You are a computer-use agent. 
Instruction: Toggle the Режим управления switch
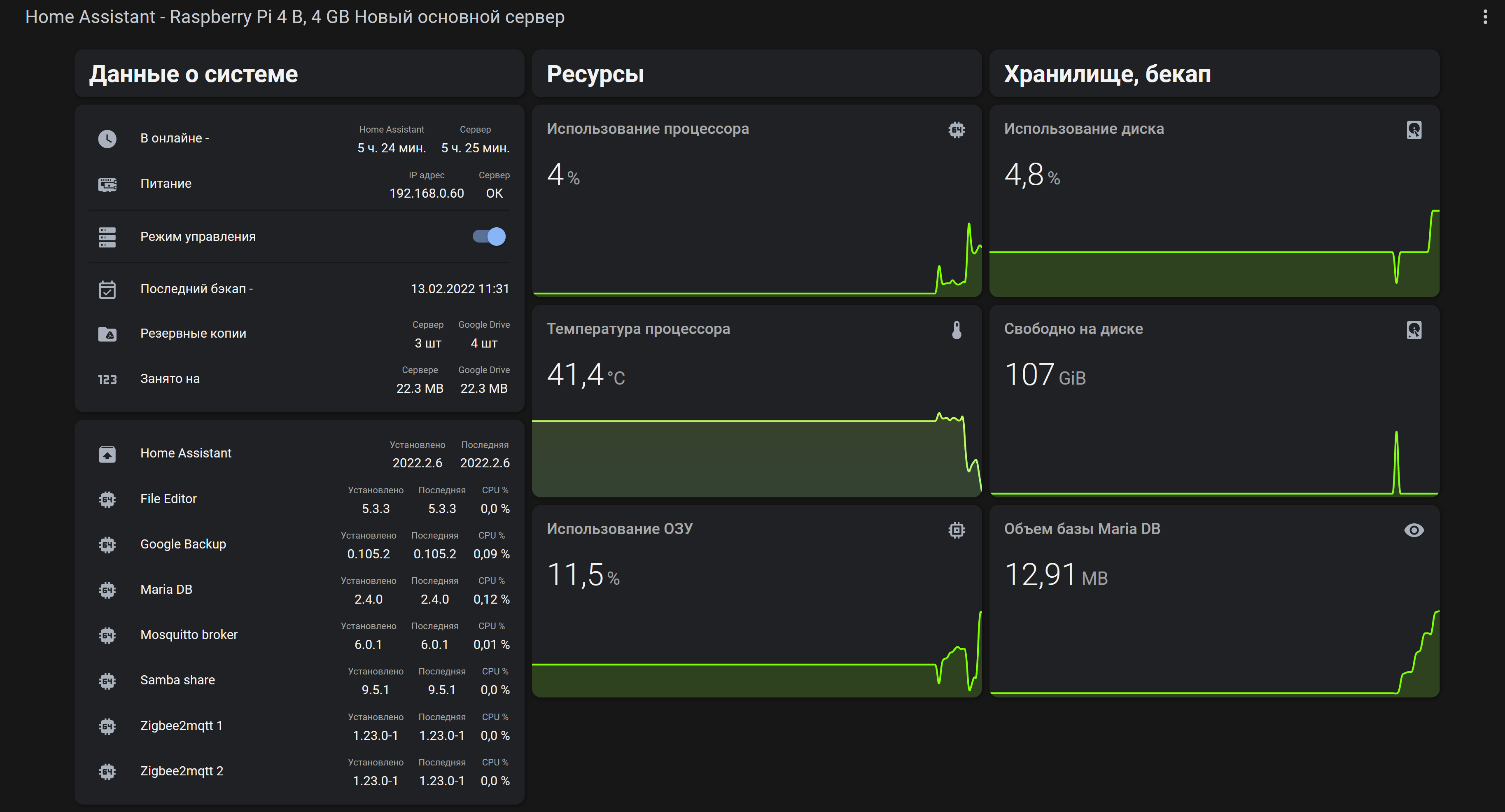(x=489, y=237)
